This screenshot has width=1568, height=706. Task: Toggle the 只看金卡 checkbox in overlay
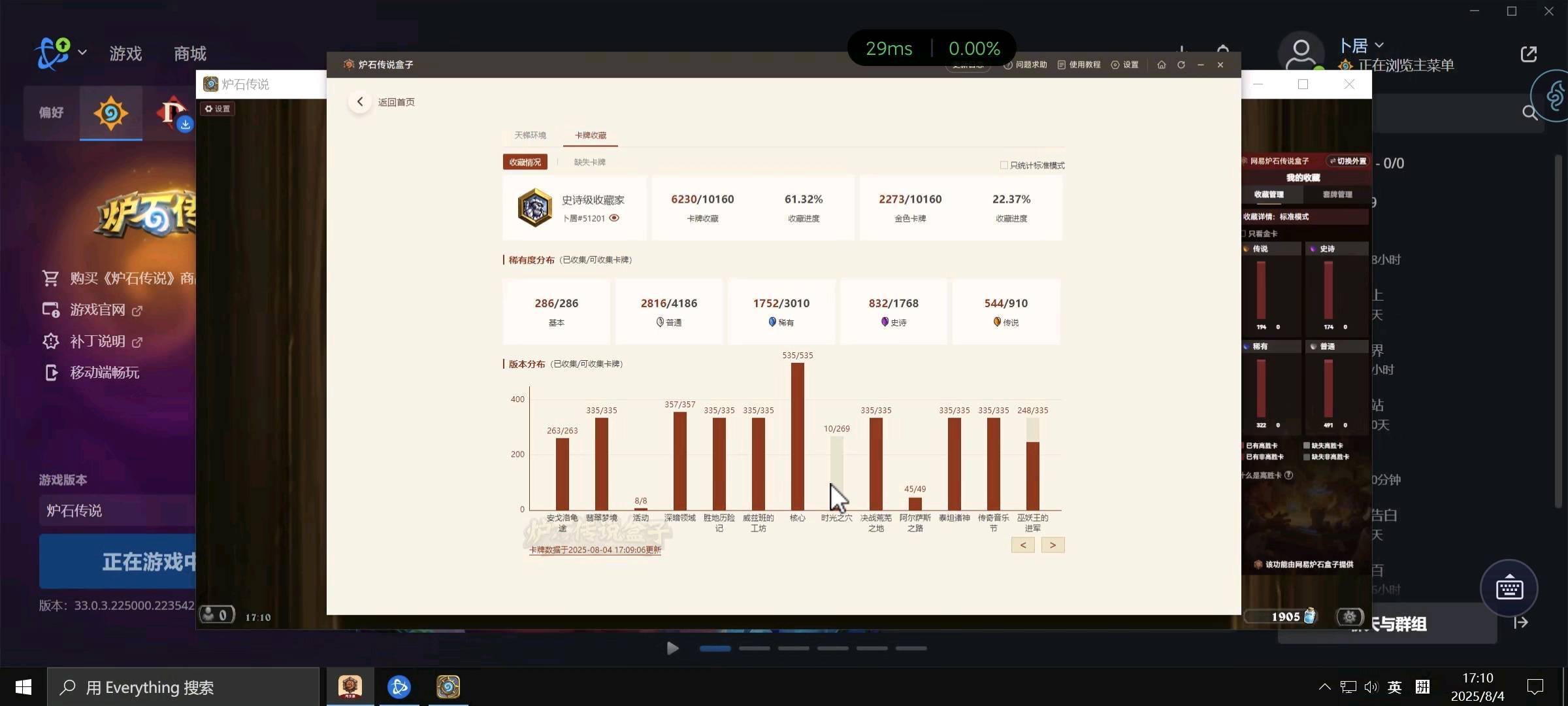[x=1243, y=233]
